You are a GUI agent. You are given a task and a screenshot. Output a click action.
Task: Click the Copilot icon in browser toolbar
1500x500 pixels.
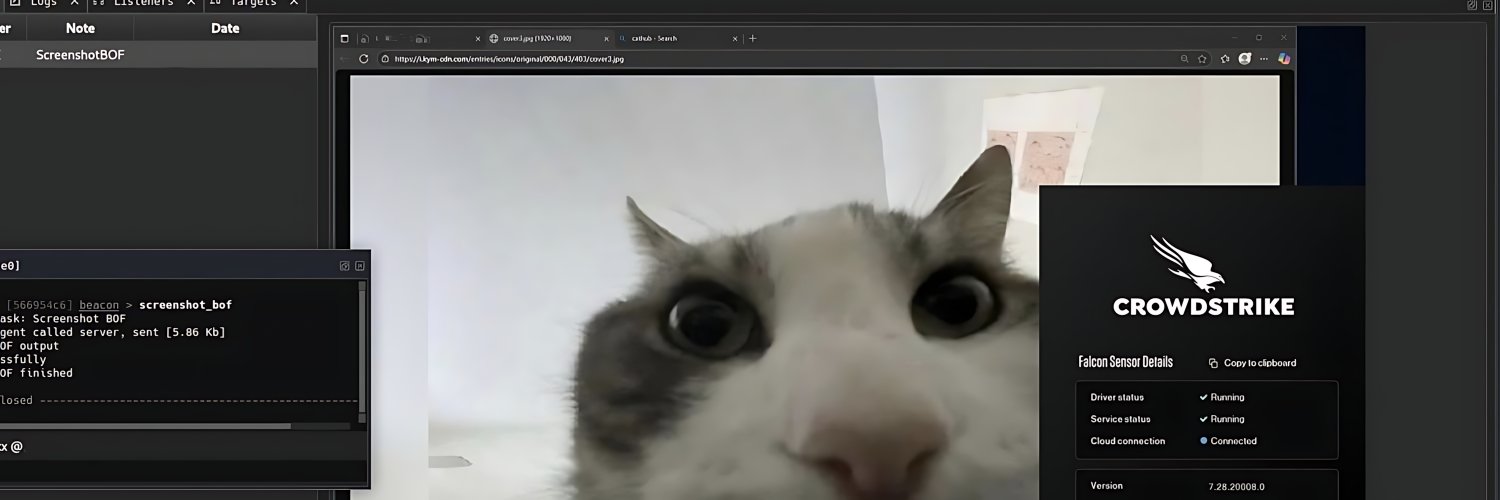[1285, 59]
